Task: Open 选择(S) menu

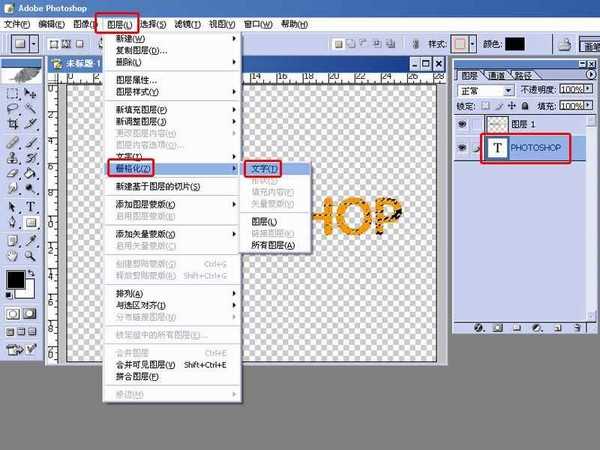Action: [x=153, y=24]
